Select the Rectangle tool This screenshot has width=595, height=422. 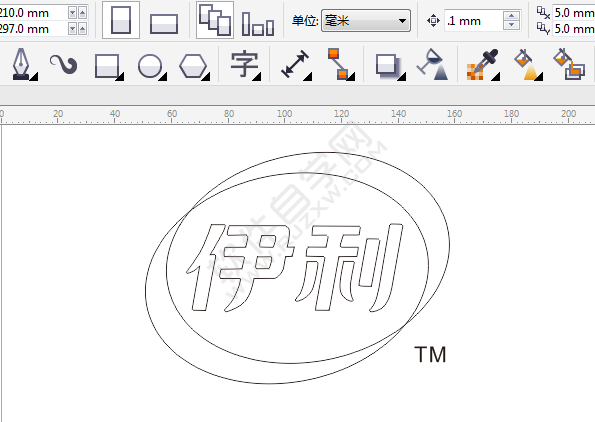tap(107, 66)
